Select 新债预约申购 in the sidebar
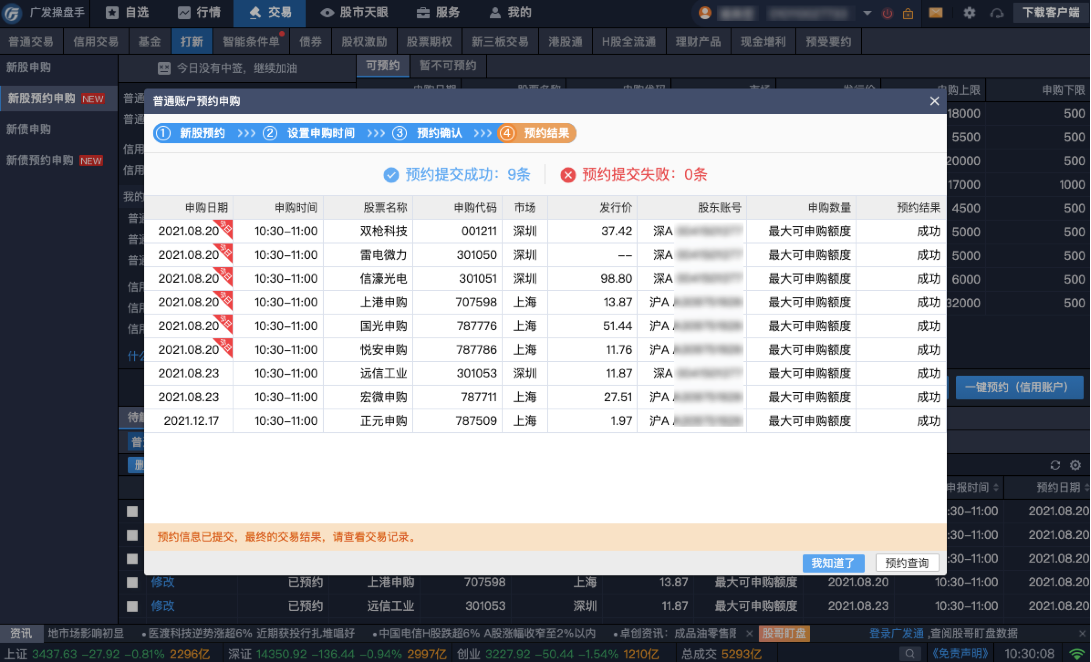This screenshot has width=1091, height=662. 54,160
